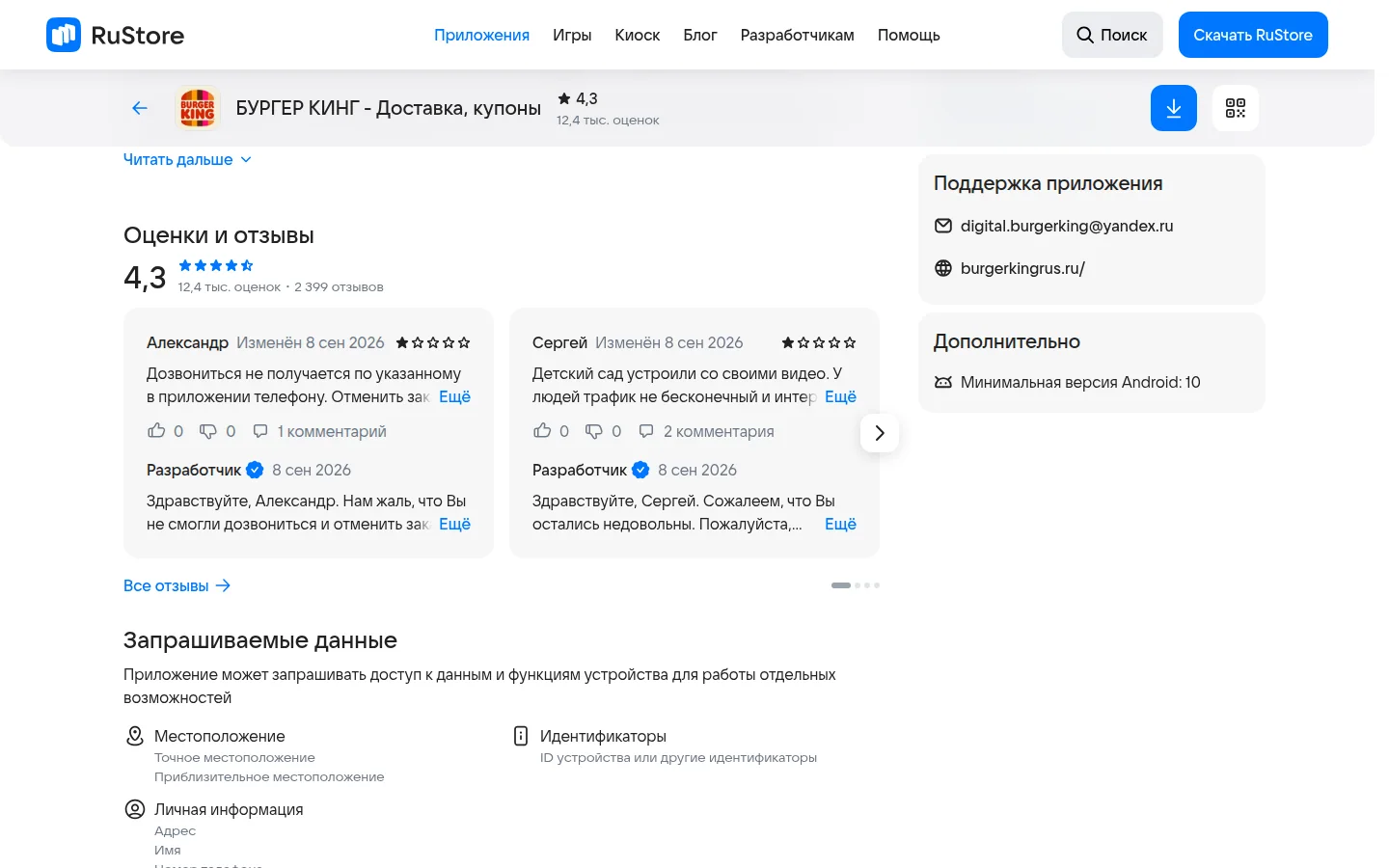Open the Киоск section
1389x868 pixels.
[x=638, y=35]
